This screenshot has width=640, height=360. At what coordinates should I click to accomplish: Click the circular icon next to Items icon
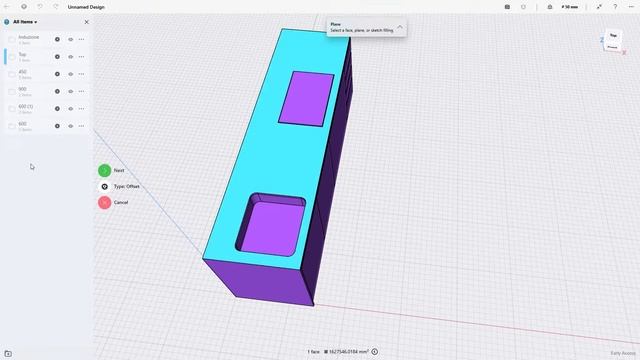(x=523, y=7)
